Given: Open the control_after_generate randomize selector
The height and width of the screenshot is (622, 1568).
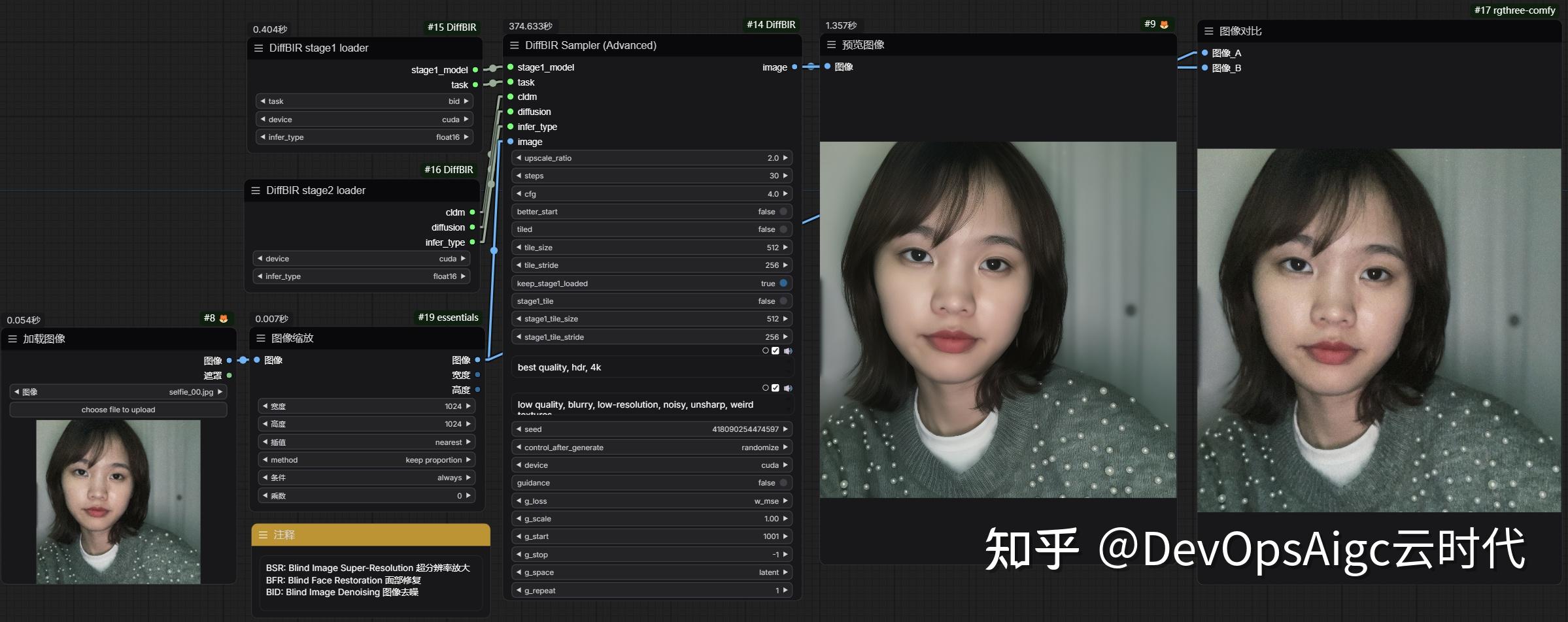Looking at the screenshot, I should [651, 447].
